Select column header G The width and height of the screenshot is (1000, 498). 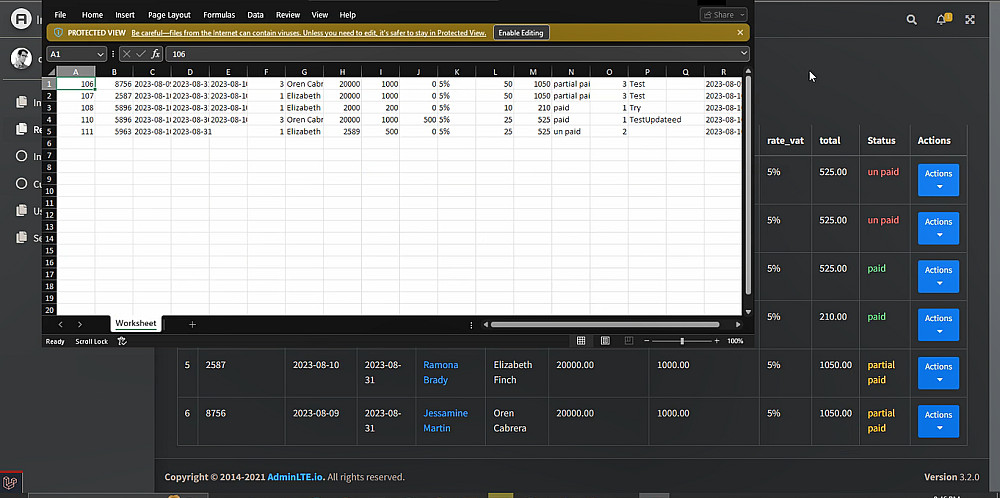pyautogui.click(x=304, y=72)
